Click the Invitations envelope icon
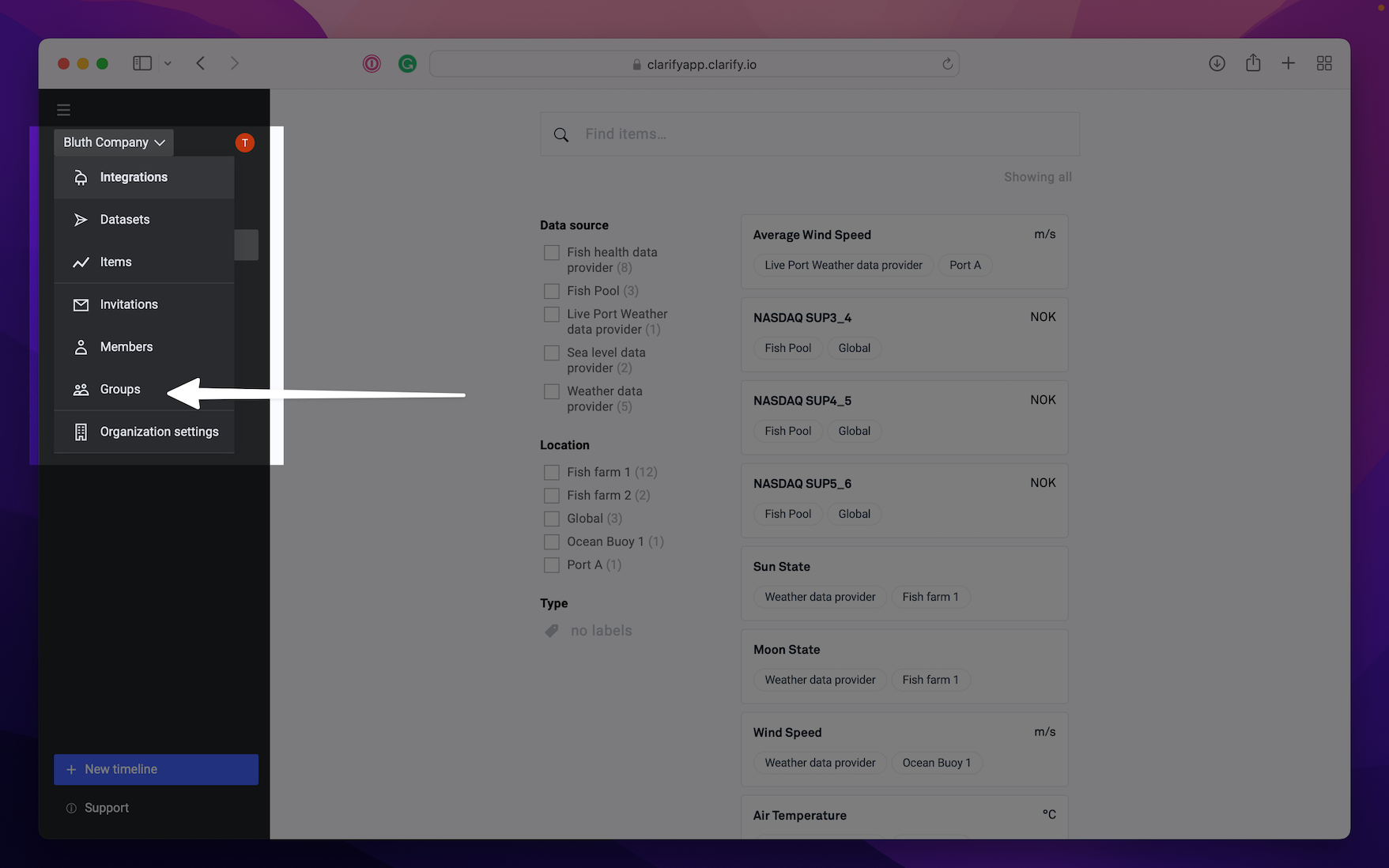The height and width of the screenshot is (868, 1389). 81,304
